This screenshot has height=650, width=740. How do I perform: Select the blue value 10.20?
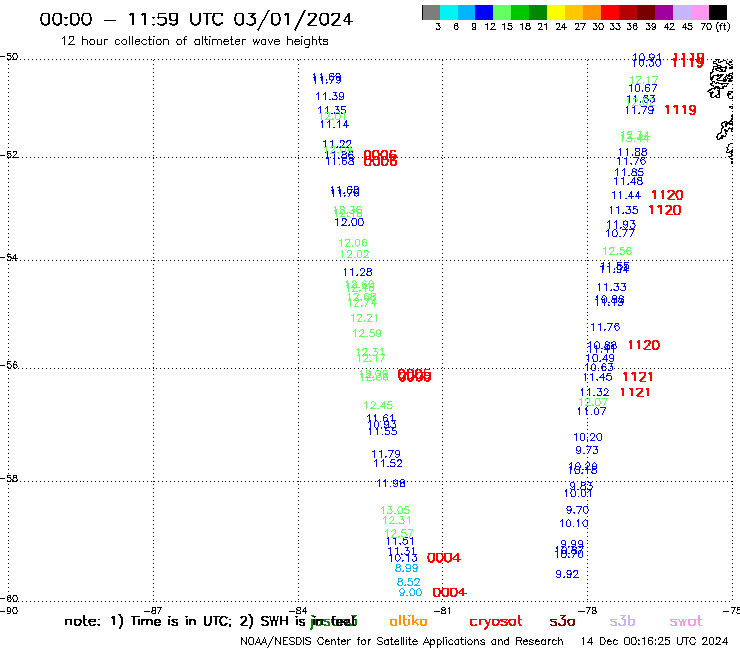click(588, 438)
